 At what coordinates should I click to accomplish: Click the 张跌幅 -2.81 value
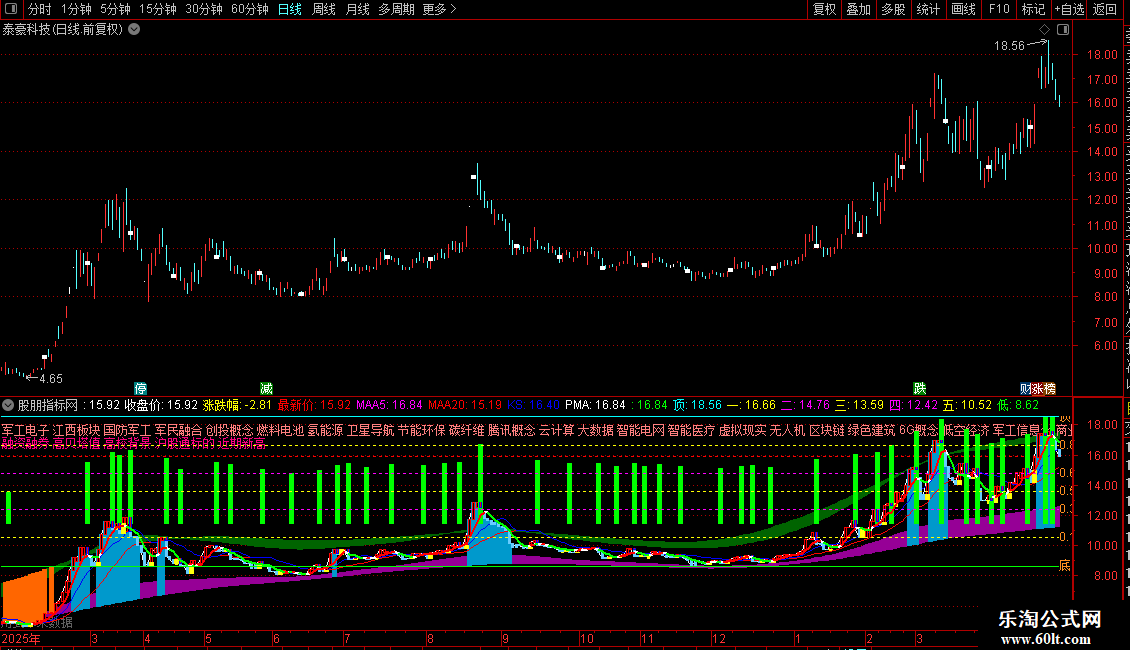click(x=237, y=406)
